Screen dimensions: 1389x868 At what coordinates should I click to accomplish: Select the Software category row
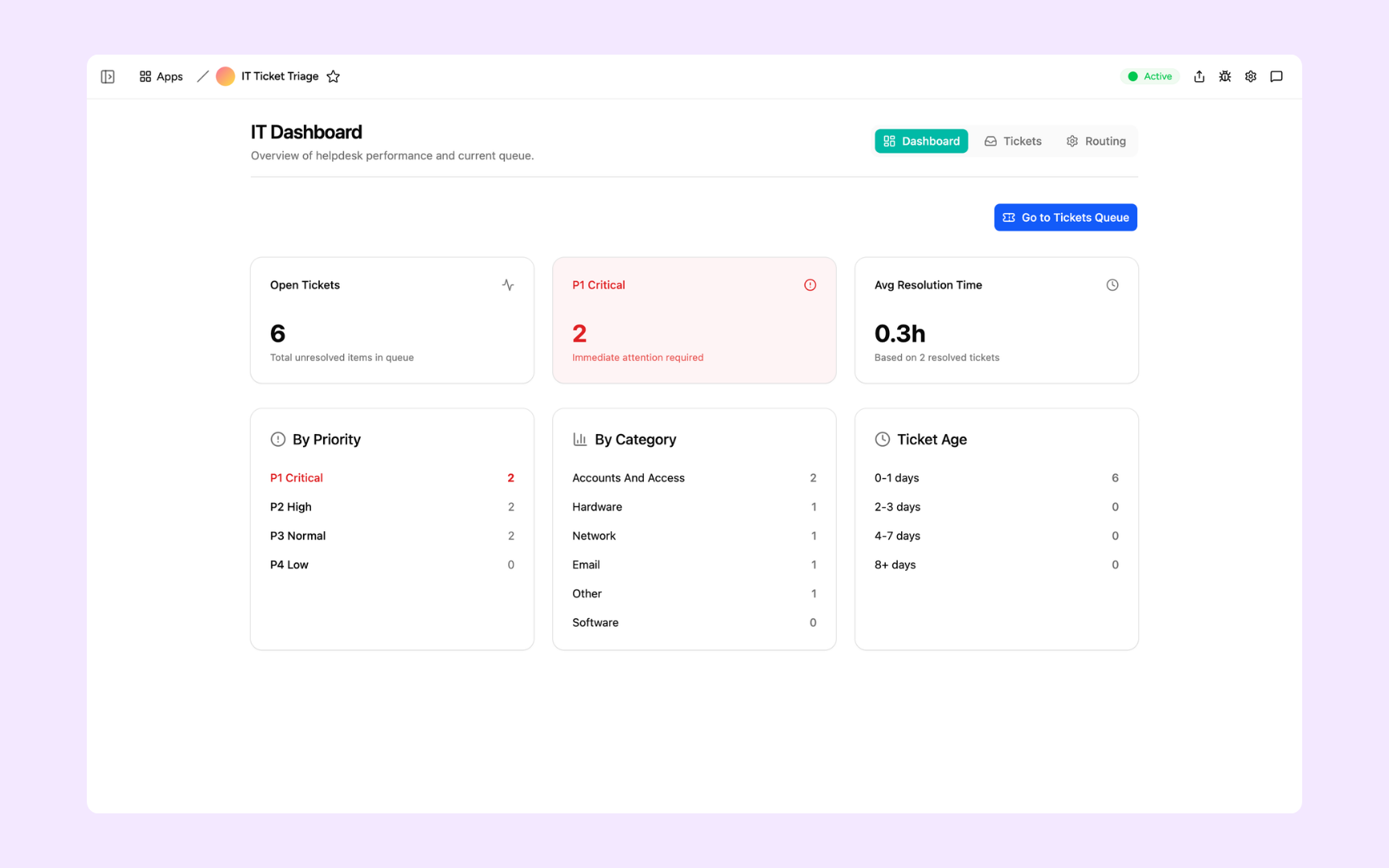point(694,623)
